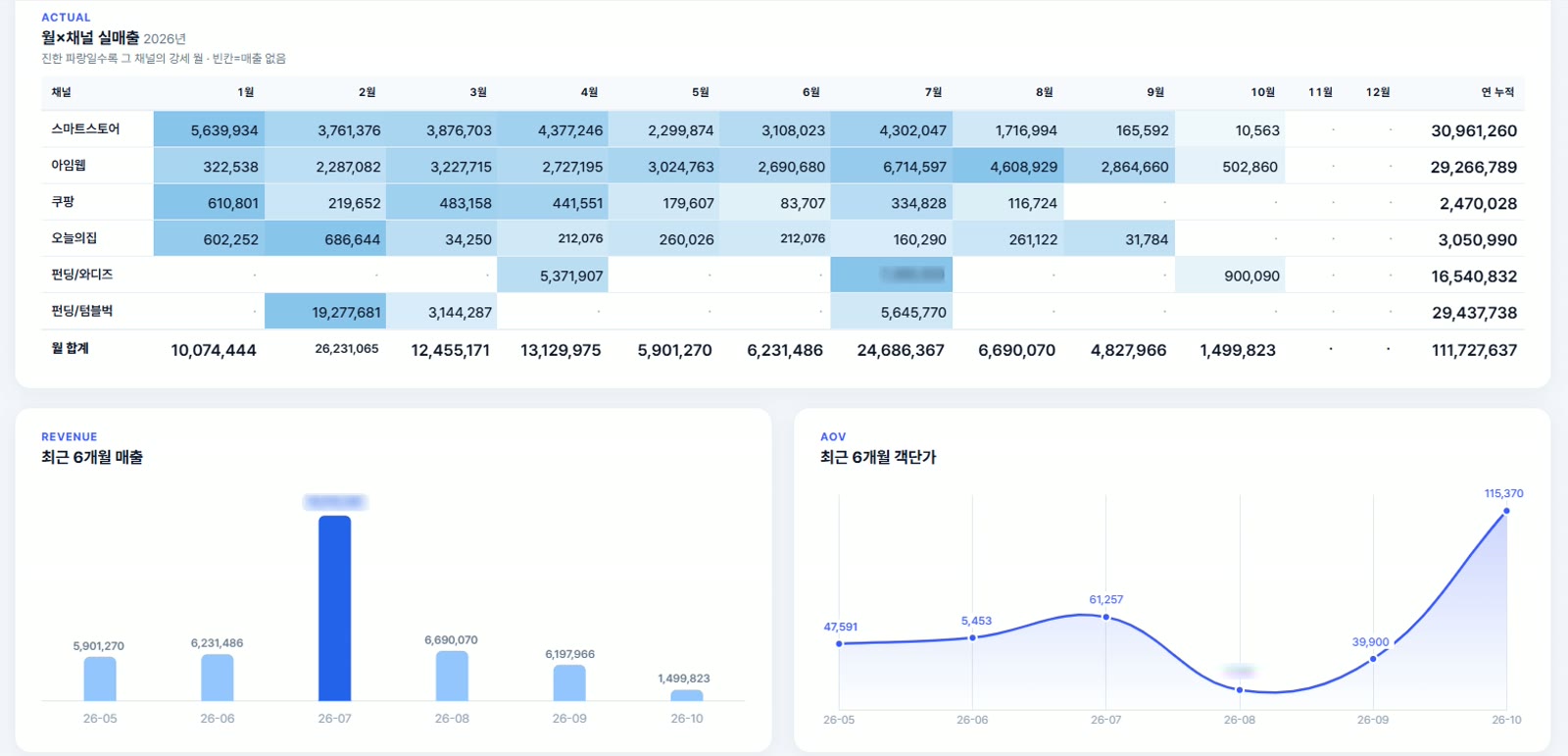Select the 4,608,929 cell under 8월
1568x756 pixels.
[1007, 166]
